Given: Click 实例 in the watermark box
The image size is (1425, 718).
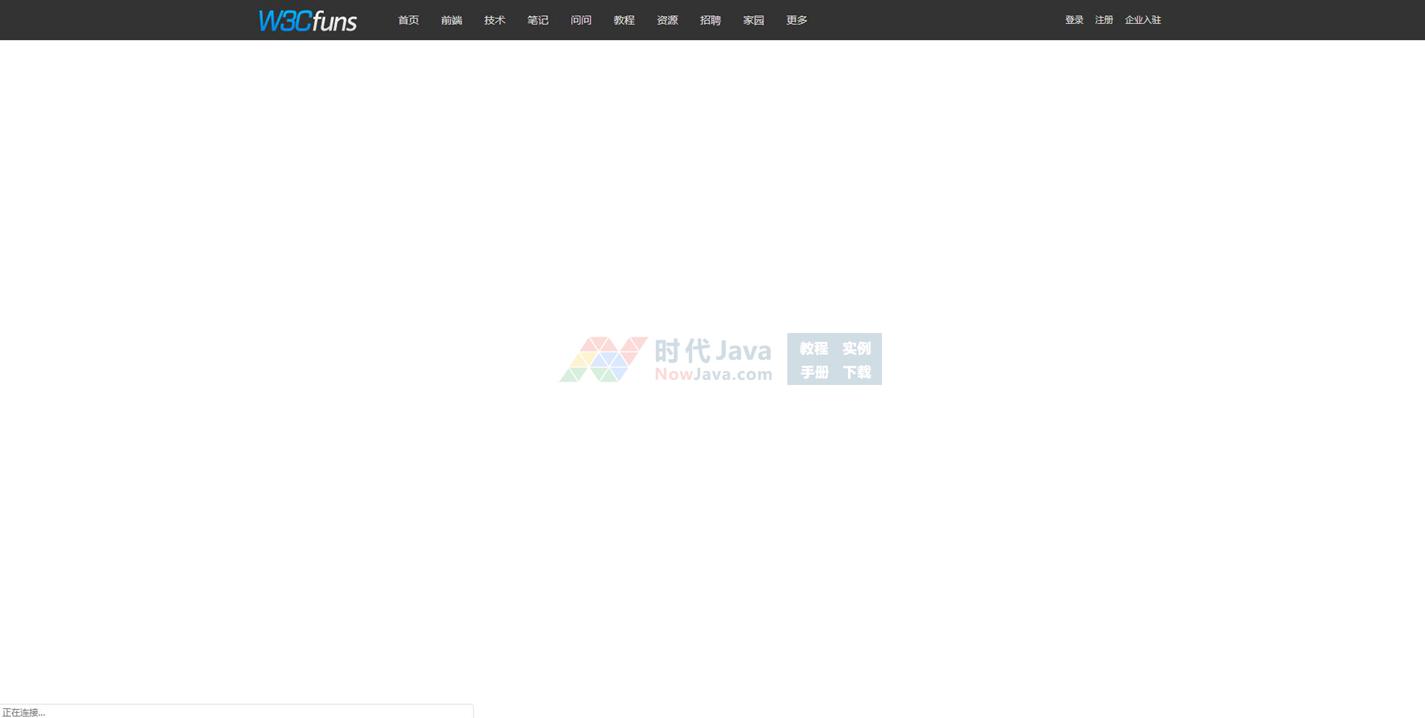Looking at the screenshot, I should tap(856, 348).
